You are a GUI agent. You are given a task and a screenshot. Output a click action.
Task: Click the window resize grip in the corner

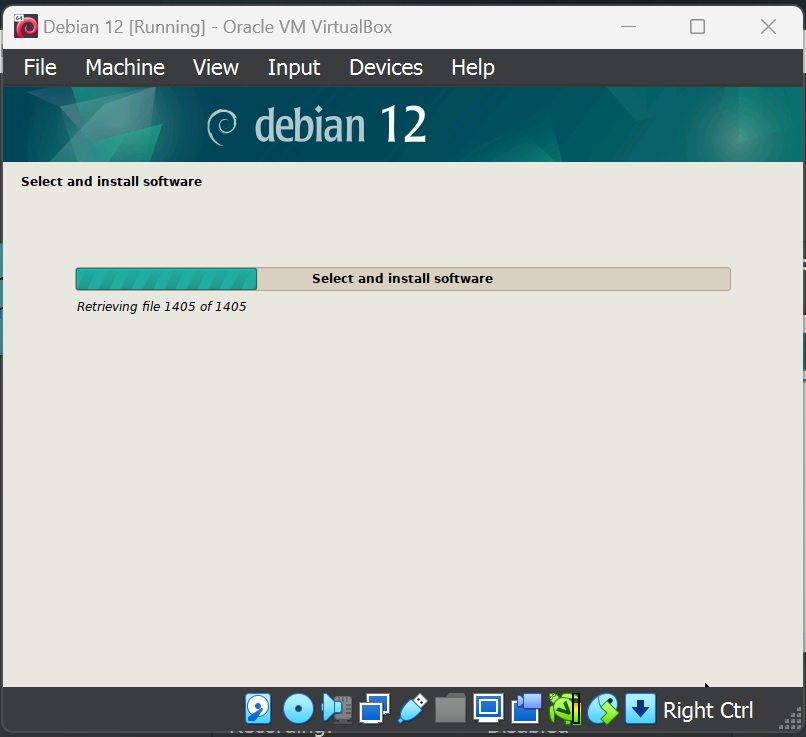(x=791, y=718)
